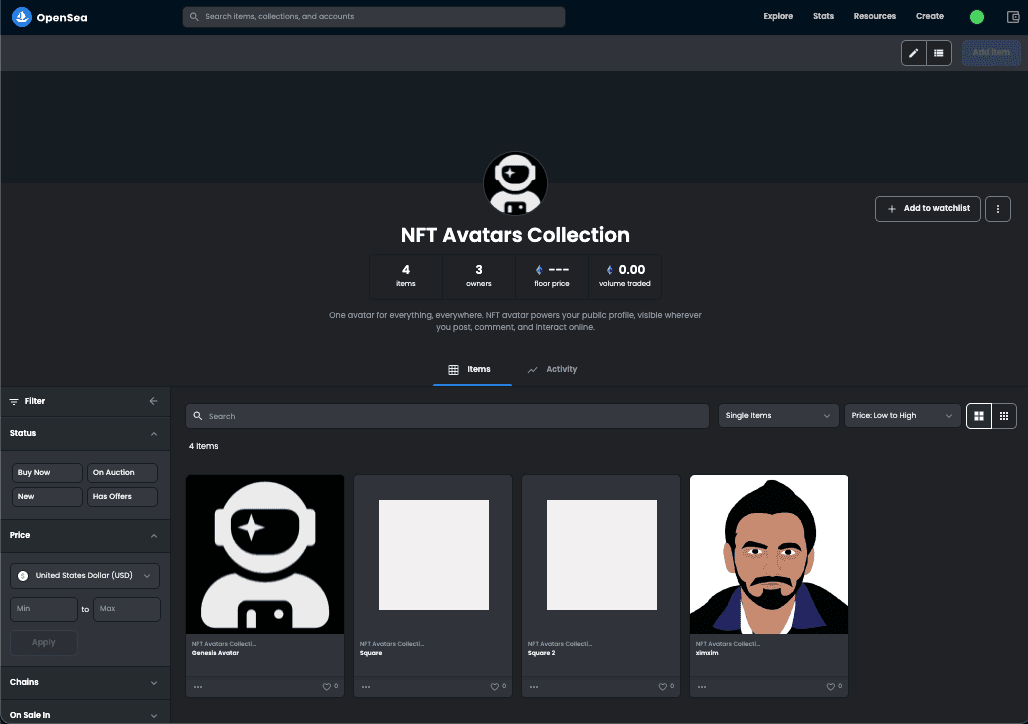Open the properties list icon beside the pencil

coord(938,52)
